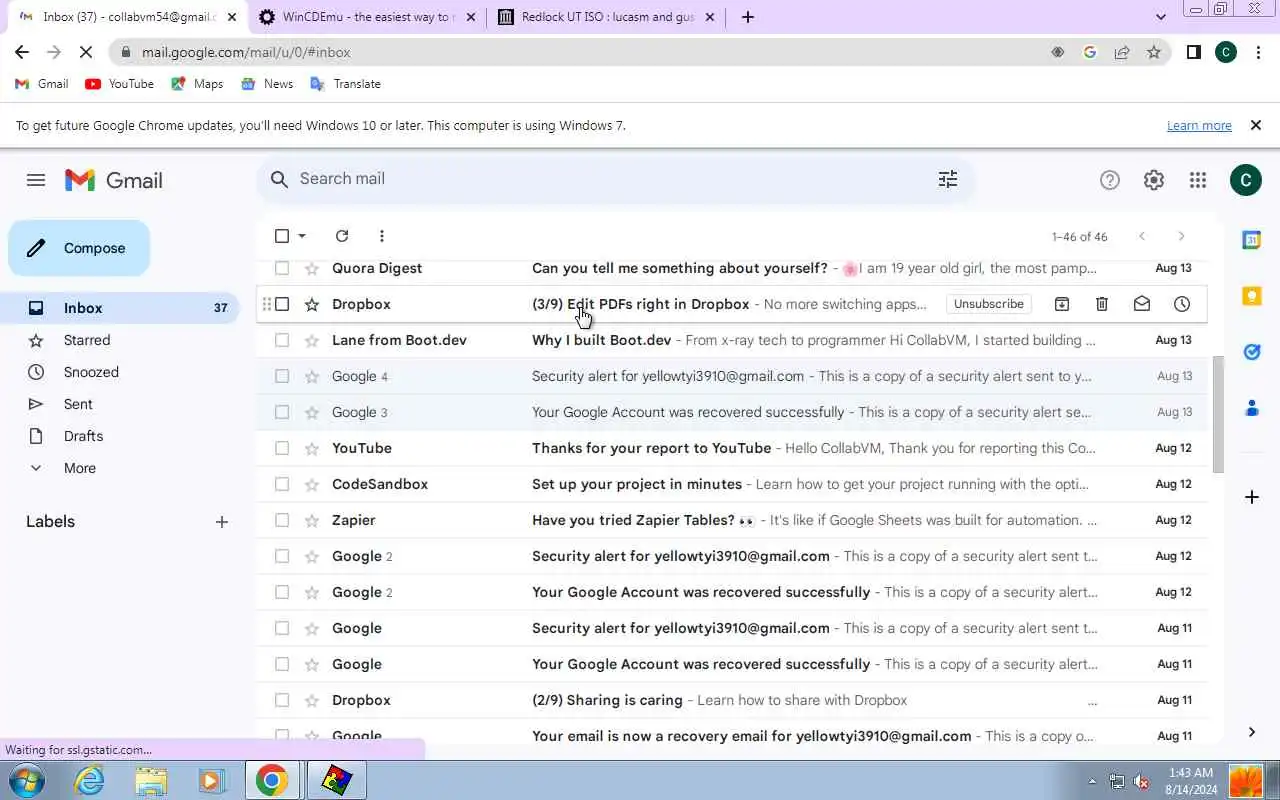Select Dropbox Sharing is caring email checkbox
Screen dimensions: 1280x800
[x=282, y=700]
